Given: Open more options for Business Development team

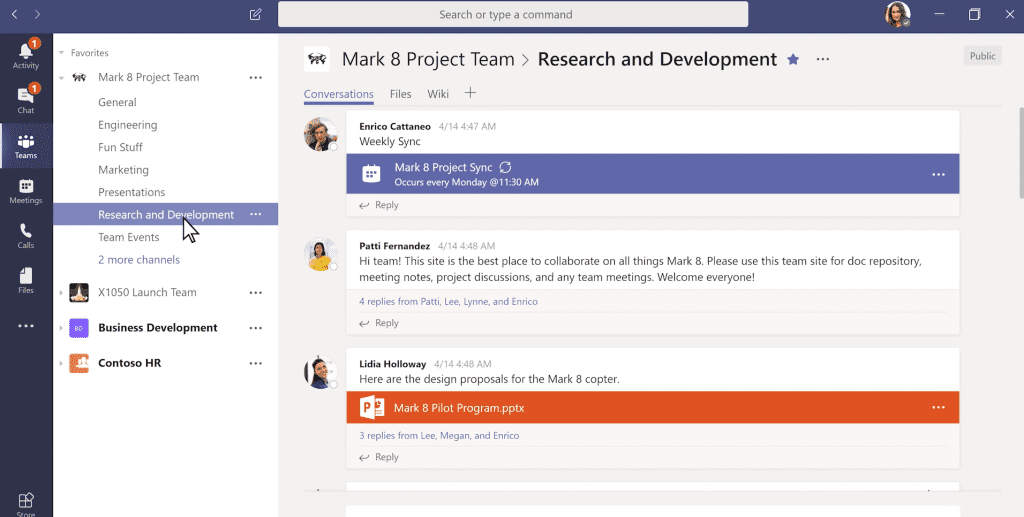Looking at the screenshot, I should point(256,328).
